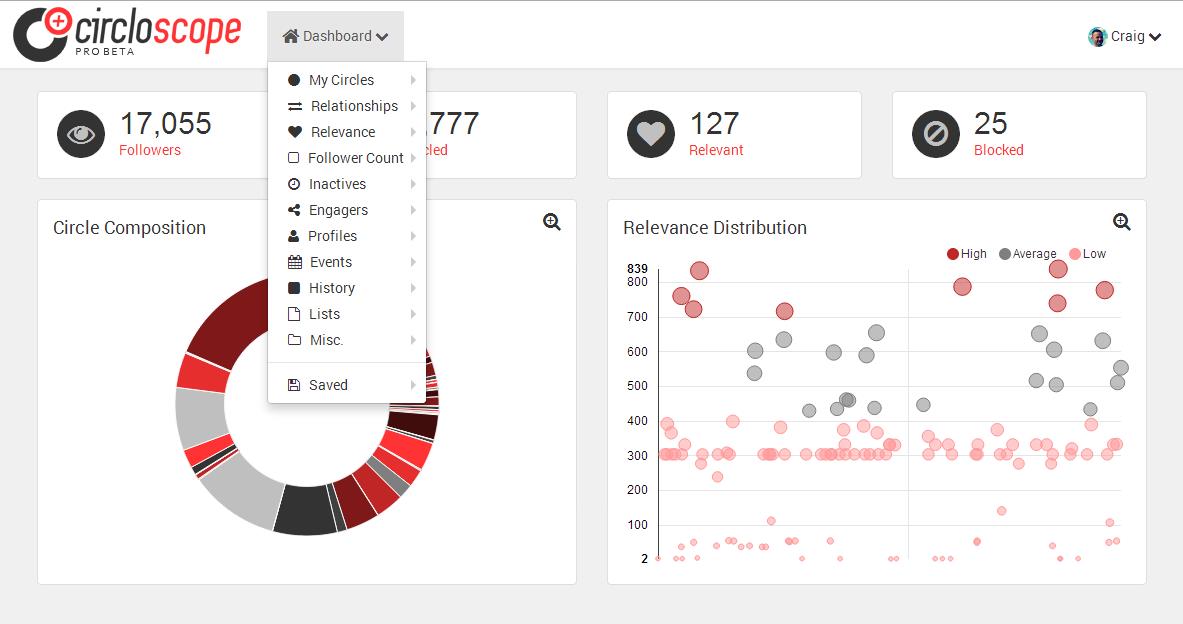Click the Circloscope logo
Image resolution: width=1183 pixels, height=624 pixels.
tap(127, 34)
